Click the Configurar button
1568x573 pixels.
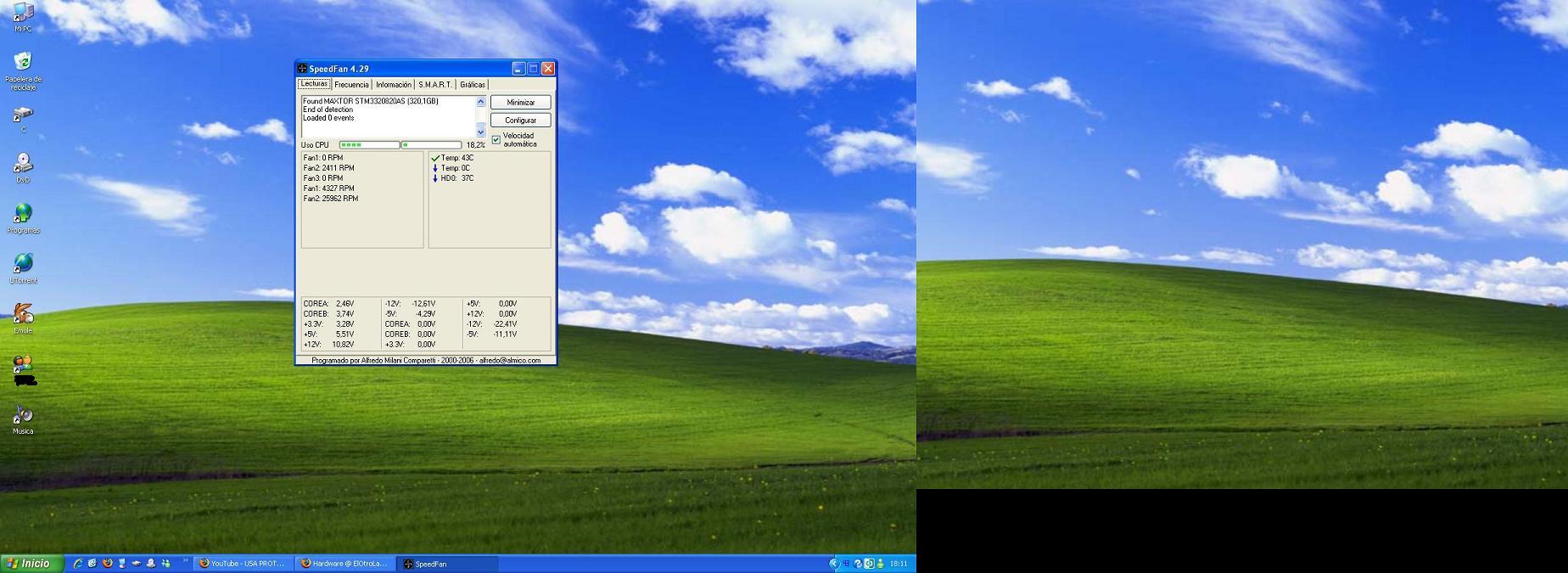(521, 120)
